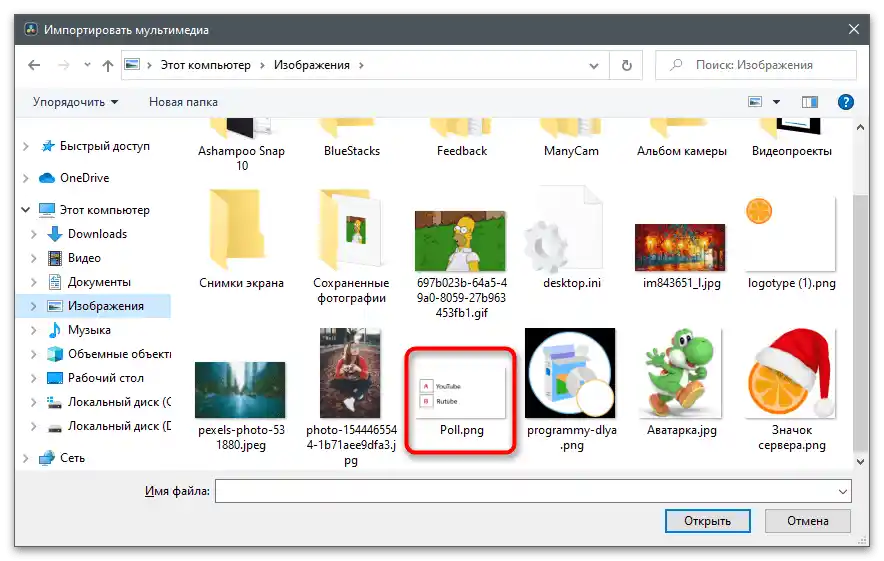Change the view layout icon
Image resolution: width=884 pixels, height=561 pixels.
[755, 102]
